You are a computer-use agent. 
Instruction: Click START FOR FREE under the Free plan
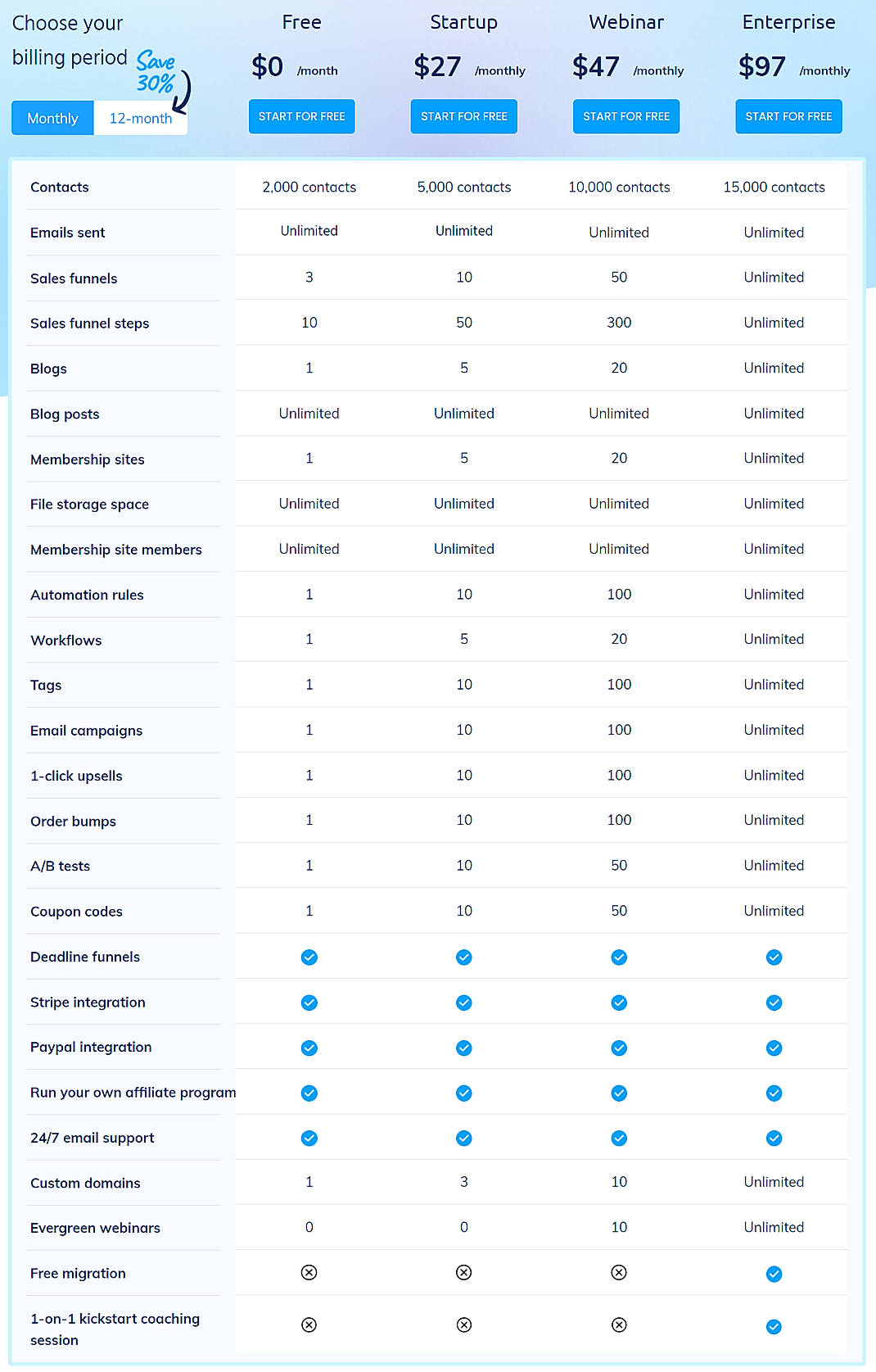click(x=301, y=116)
